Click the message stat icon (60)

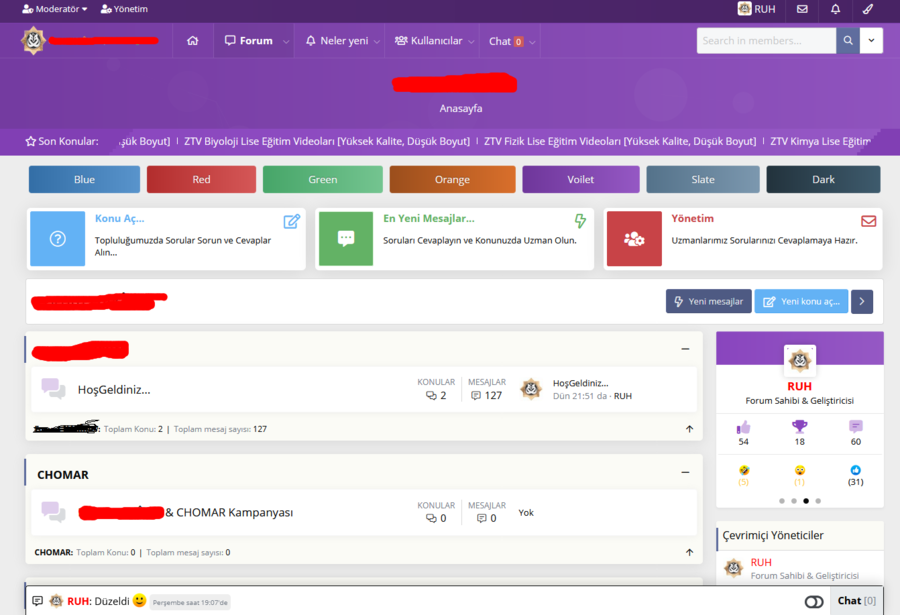point(856,427)
